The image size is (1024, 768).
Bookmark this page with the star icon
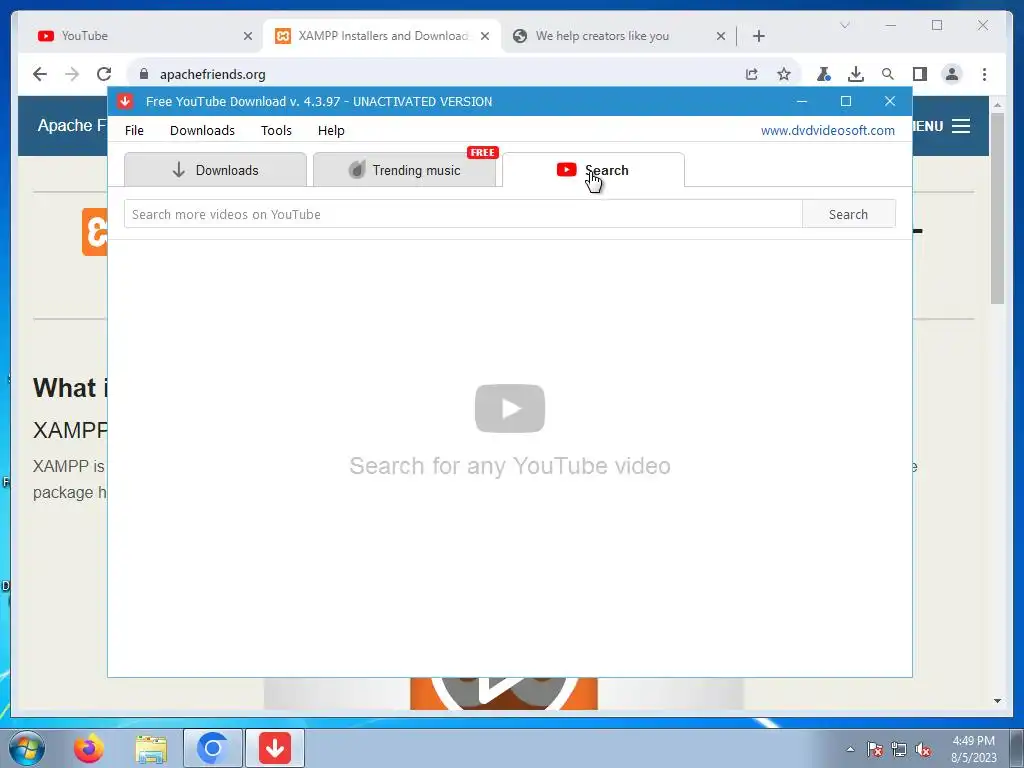coord(784,74)
